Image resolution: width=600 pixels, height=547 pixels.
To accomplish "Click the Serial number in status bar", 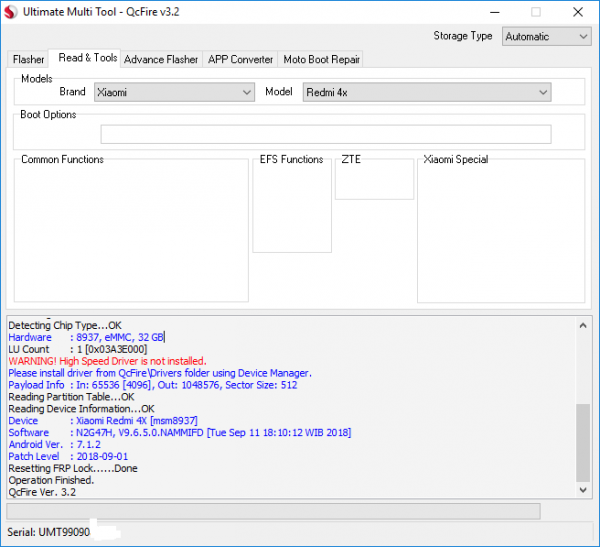I will [48, 530].
